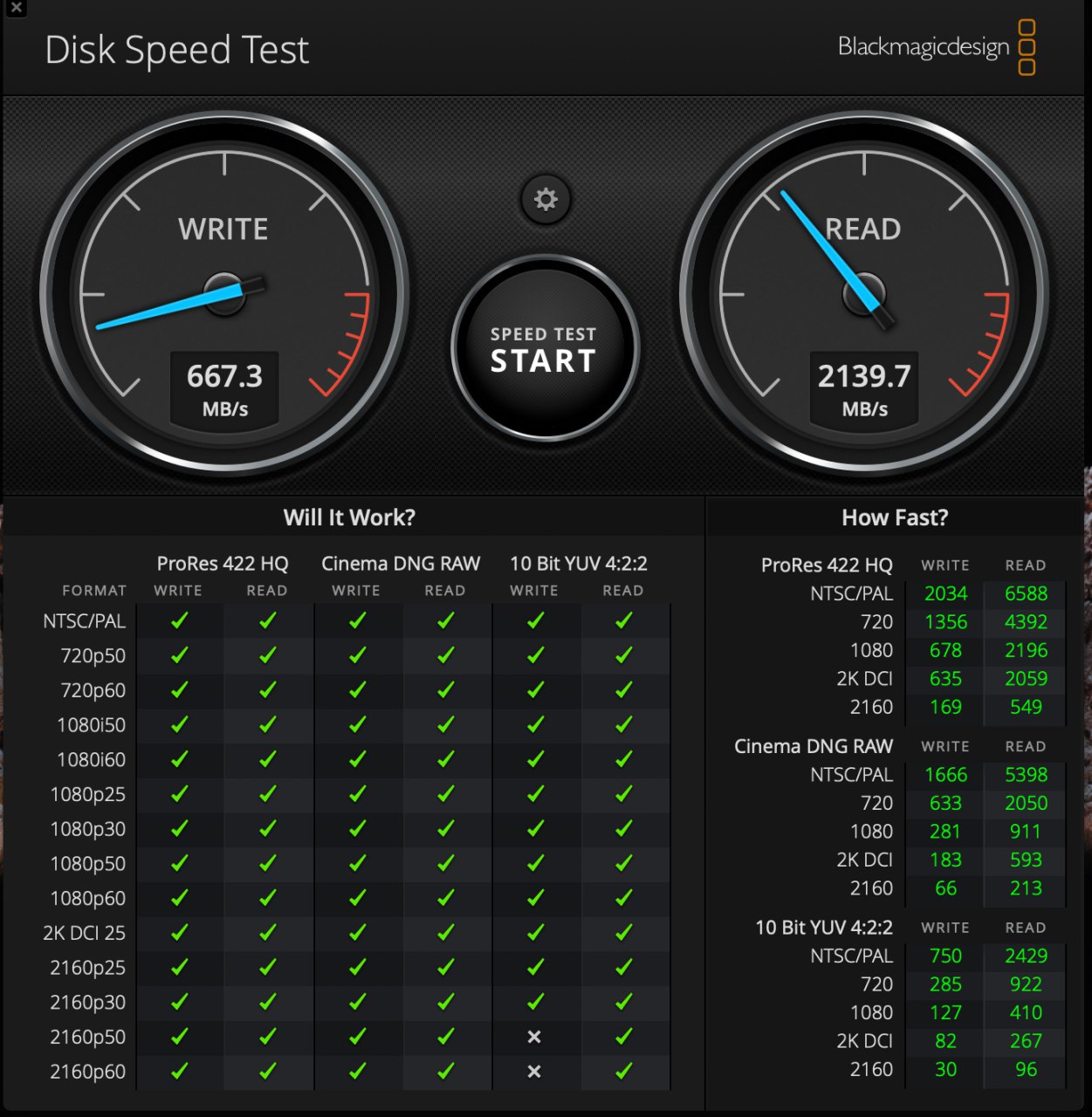The height and width of the screenshot is (1117, 1092).
Task: Click 720p50 ProRes 422 HQ write checkmark
Action: tap(180, 655)
